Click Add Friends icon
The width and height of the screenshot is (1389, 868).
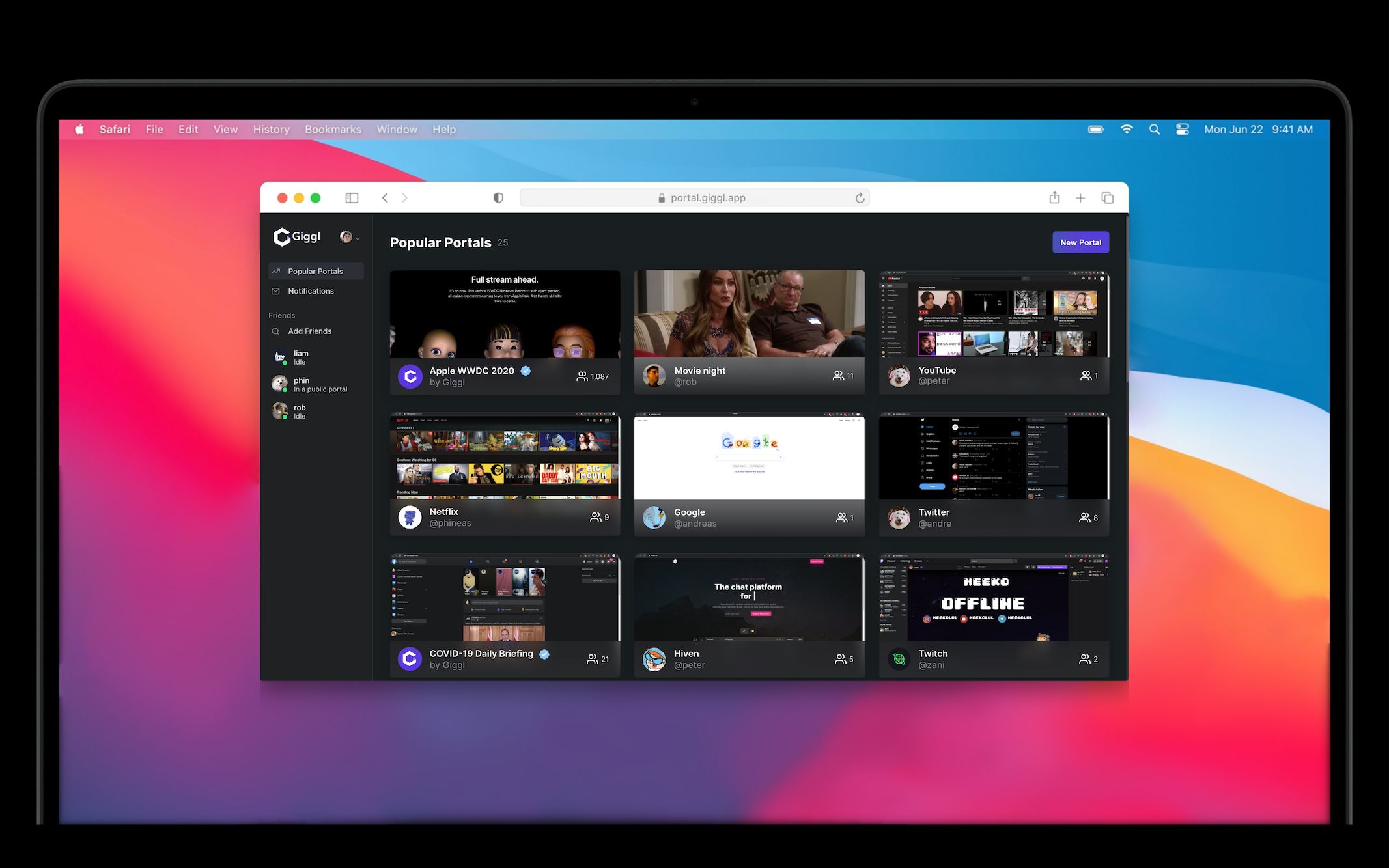tap(278, 331)
